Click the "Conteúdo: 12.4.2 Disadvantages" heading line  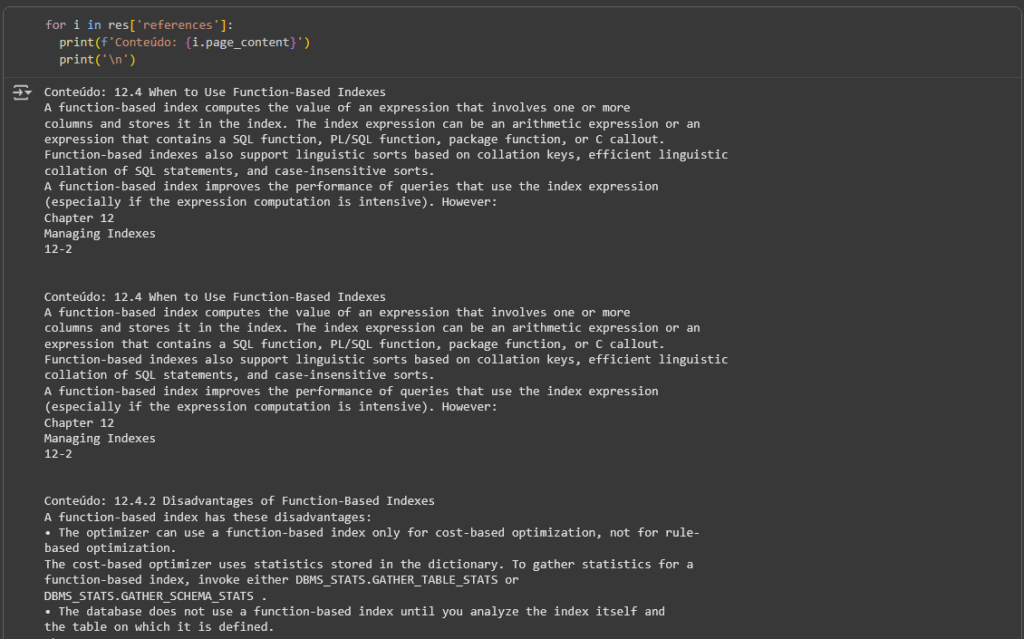(239, 501)
